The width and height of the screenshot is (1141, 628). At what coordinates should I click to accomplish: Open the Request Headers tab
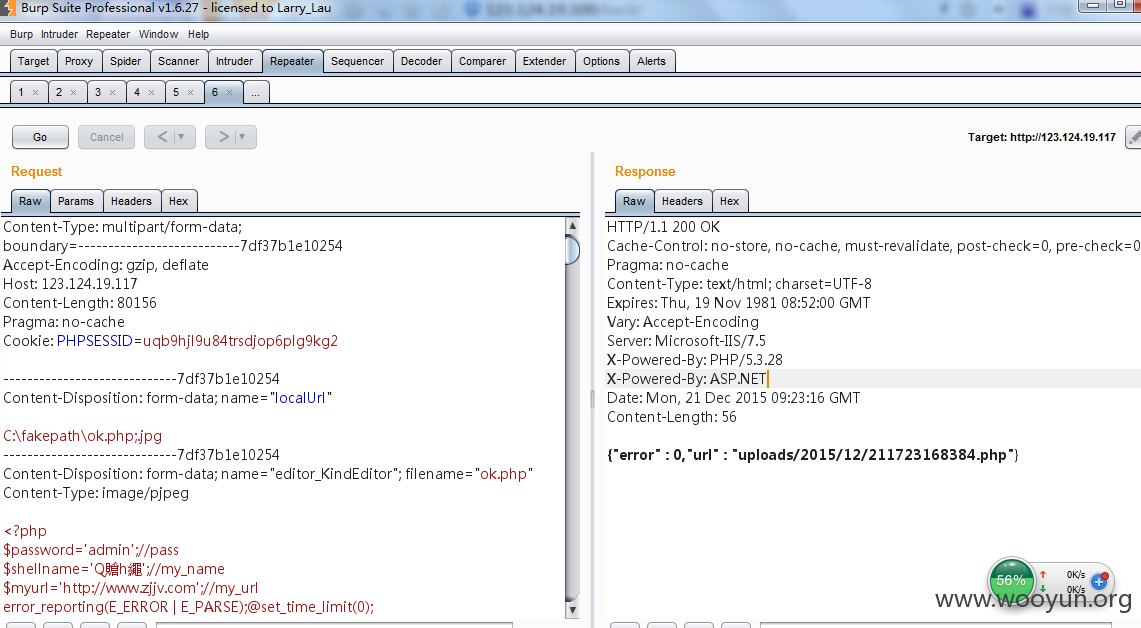point(131,201)
